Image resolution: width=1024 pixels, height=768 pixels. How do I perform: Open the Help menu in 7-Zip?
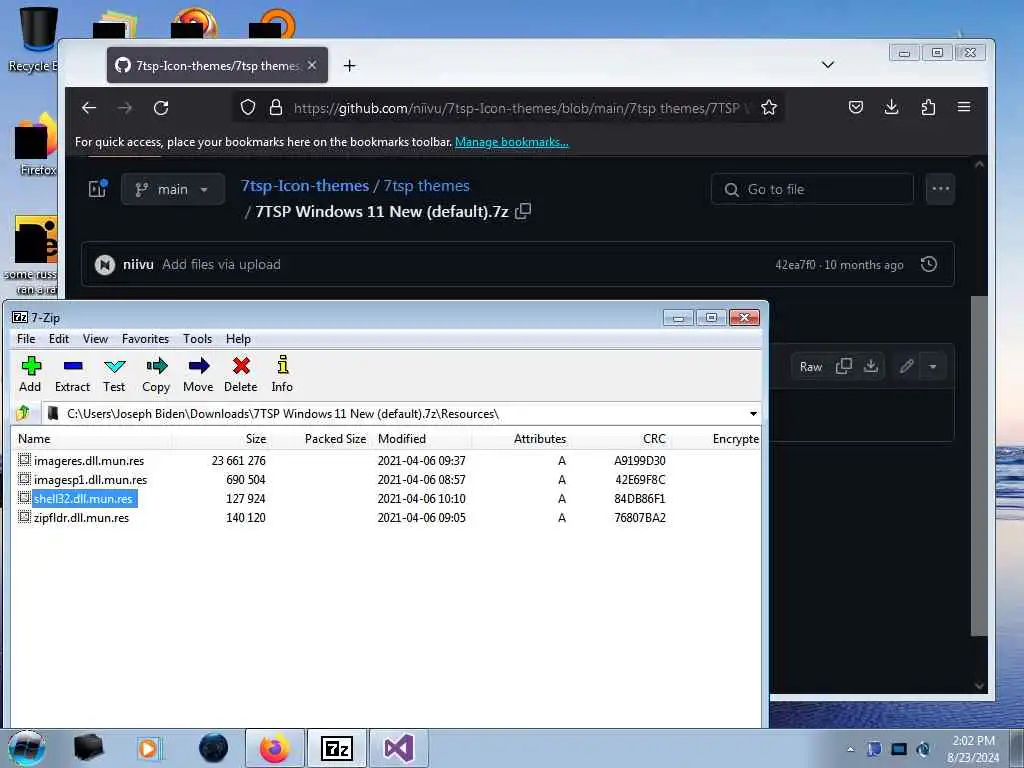pos(238,339)
